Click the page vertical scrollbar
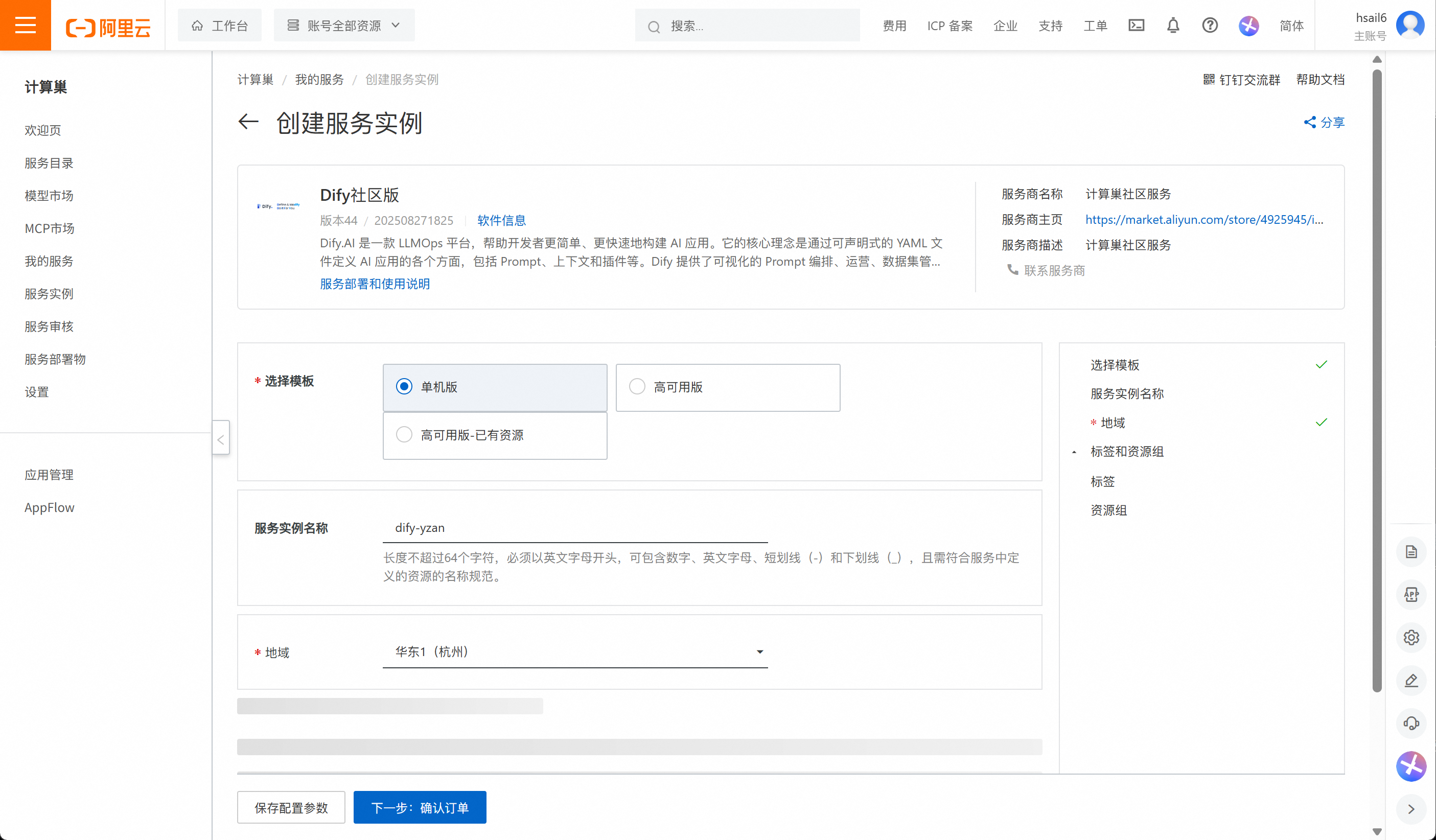1436x840 pixels. (x=1377, y=380)
